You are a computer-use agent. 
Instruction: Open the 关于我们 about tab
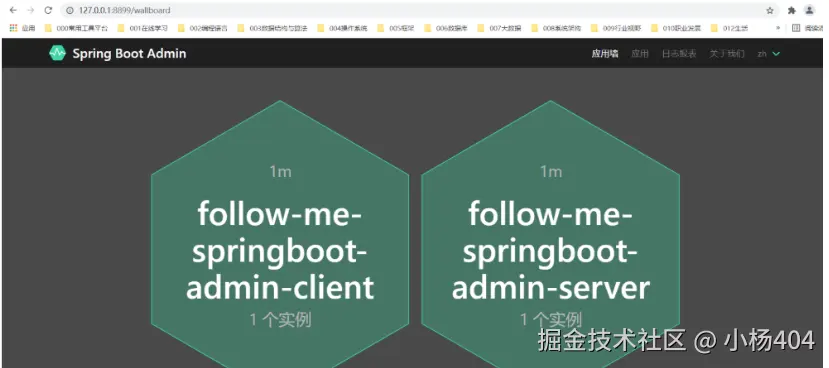726,53
